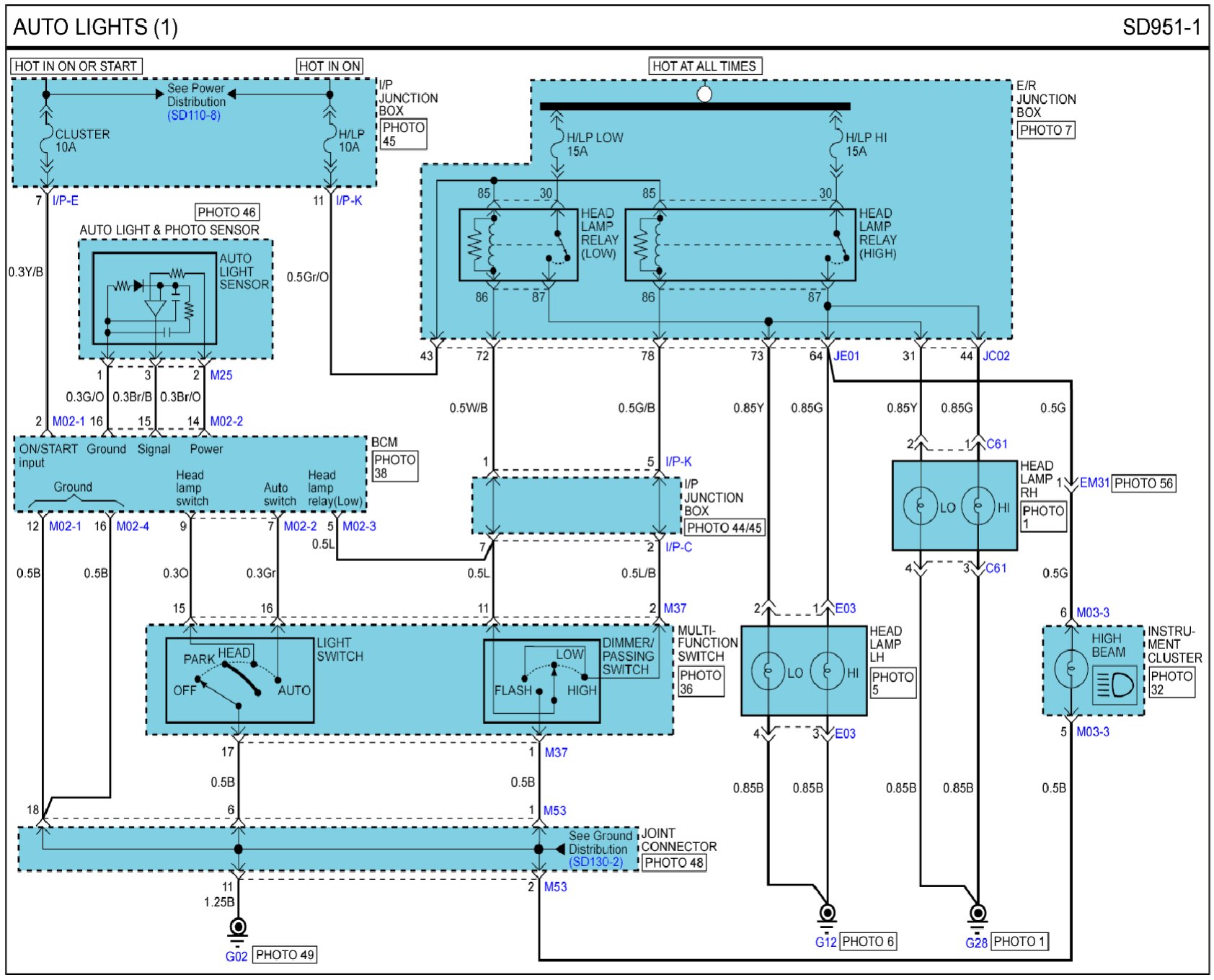Image resolution: width=1214 pixels, height=980 pixels.
Task: Click the G28 ground point label
Action: 977,943
